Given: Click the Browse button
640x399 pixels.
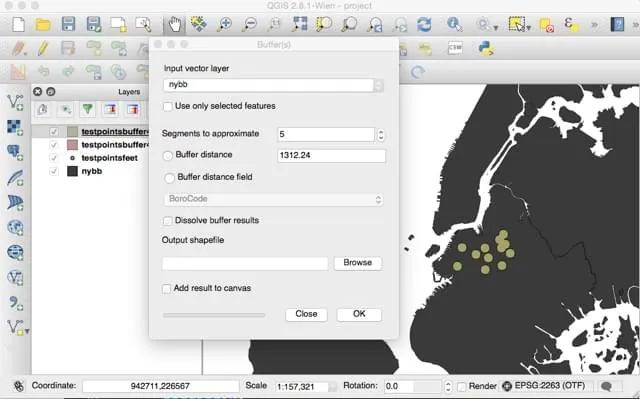Looking at the screenshot, I should coord(358,263).
